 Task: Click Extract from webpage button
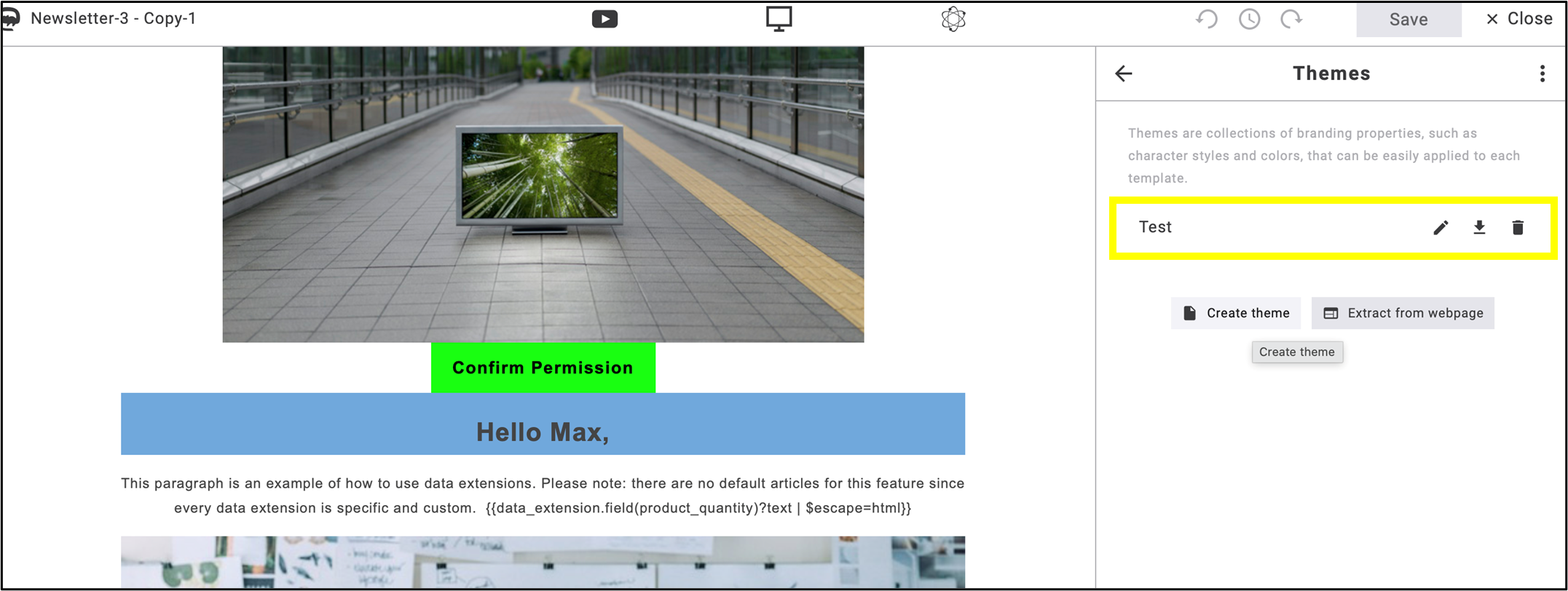(x=1403, y=313)
